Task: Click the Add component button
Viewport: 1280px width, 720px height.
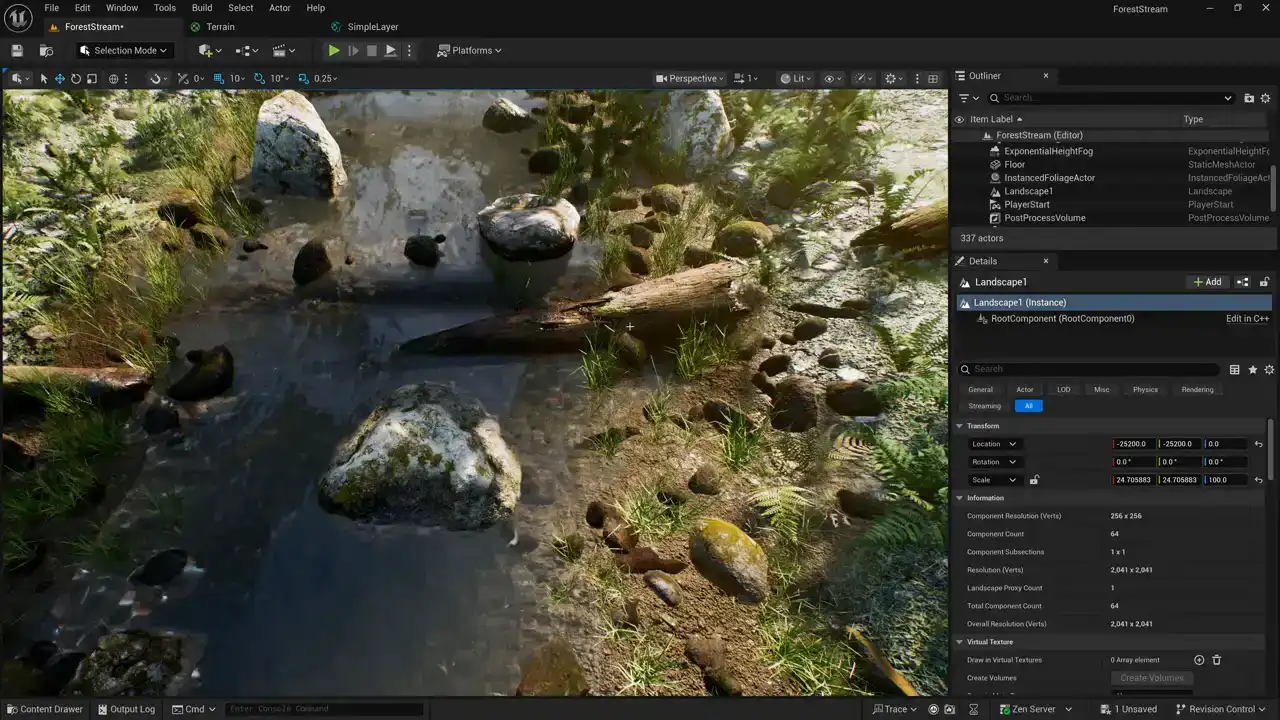Action: 1207,282
